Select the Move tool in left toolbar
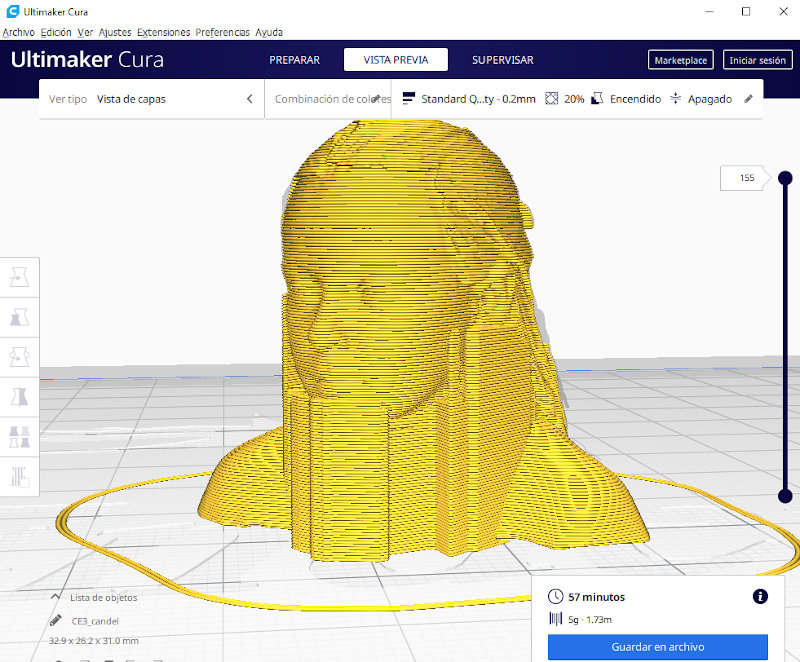This screenshot has height=662, width=800. point(19,277)
